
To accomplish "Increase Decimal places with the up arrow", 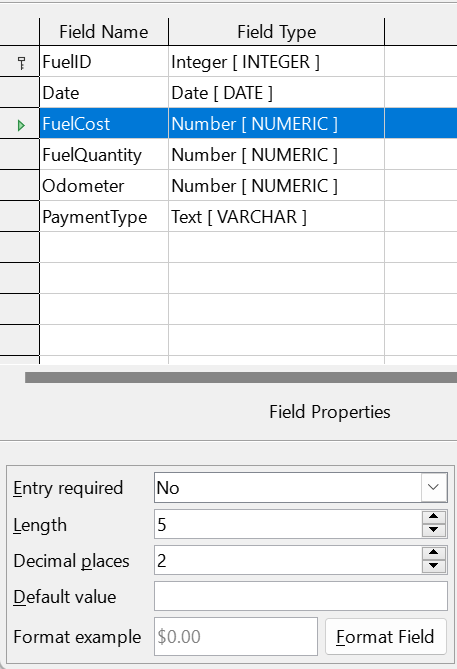I will click(434, 553).
